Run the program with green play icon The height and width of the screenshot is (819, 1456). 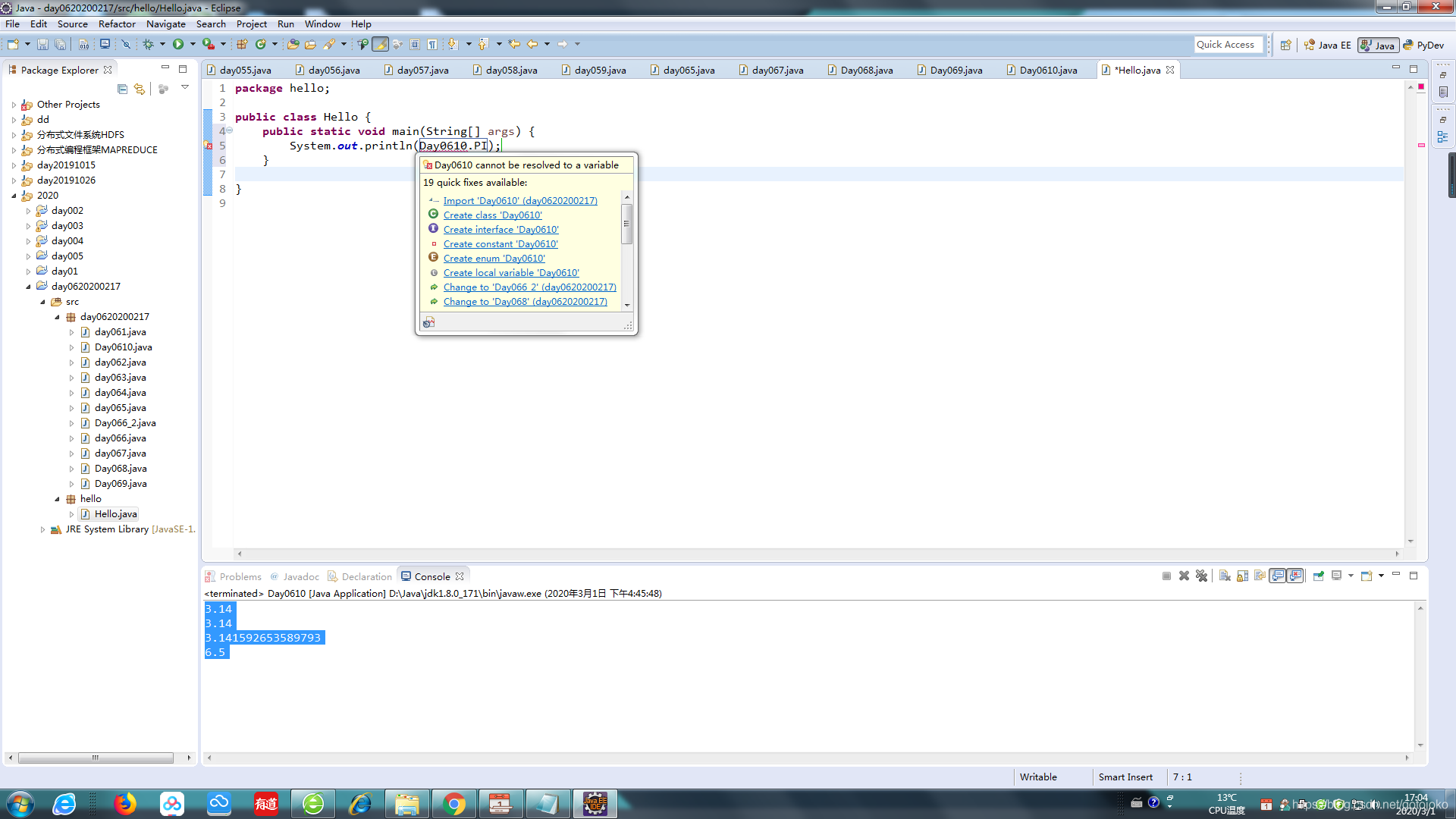(178, 45)
